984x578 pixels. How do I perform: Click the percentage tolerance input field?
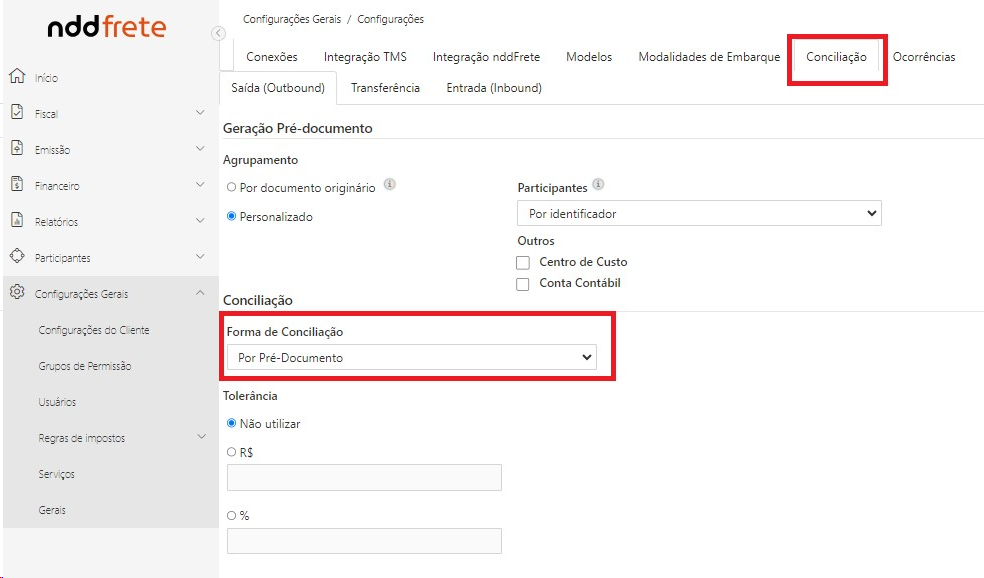click(364, 541)
